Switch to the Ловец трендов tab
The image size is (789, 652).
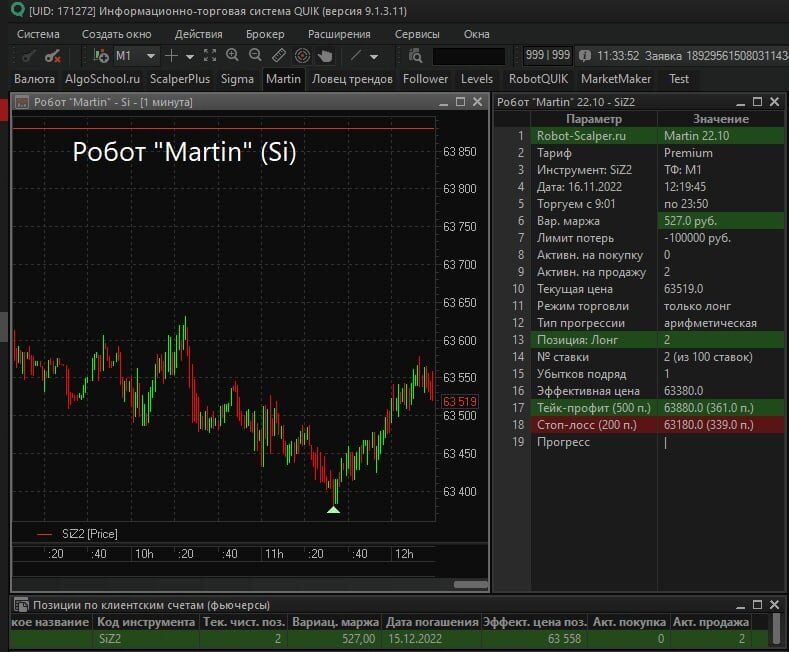point(352,79)
